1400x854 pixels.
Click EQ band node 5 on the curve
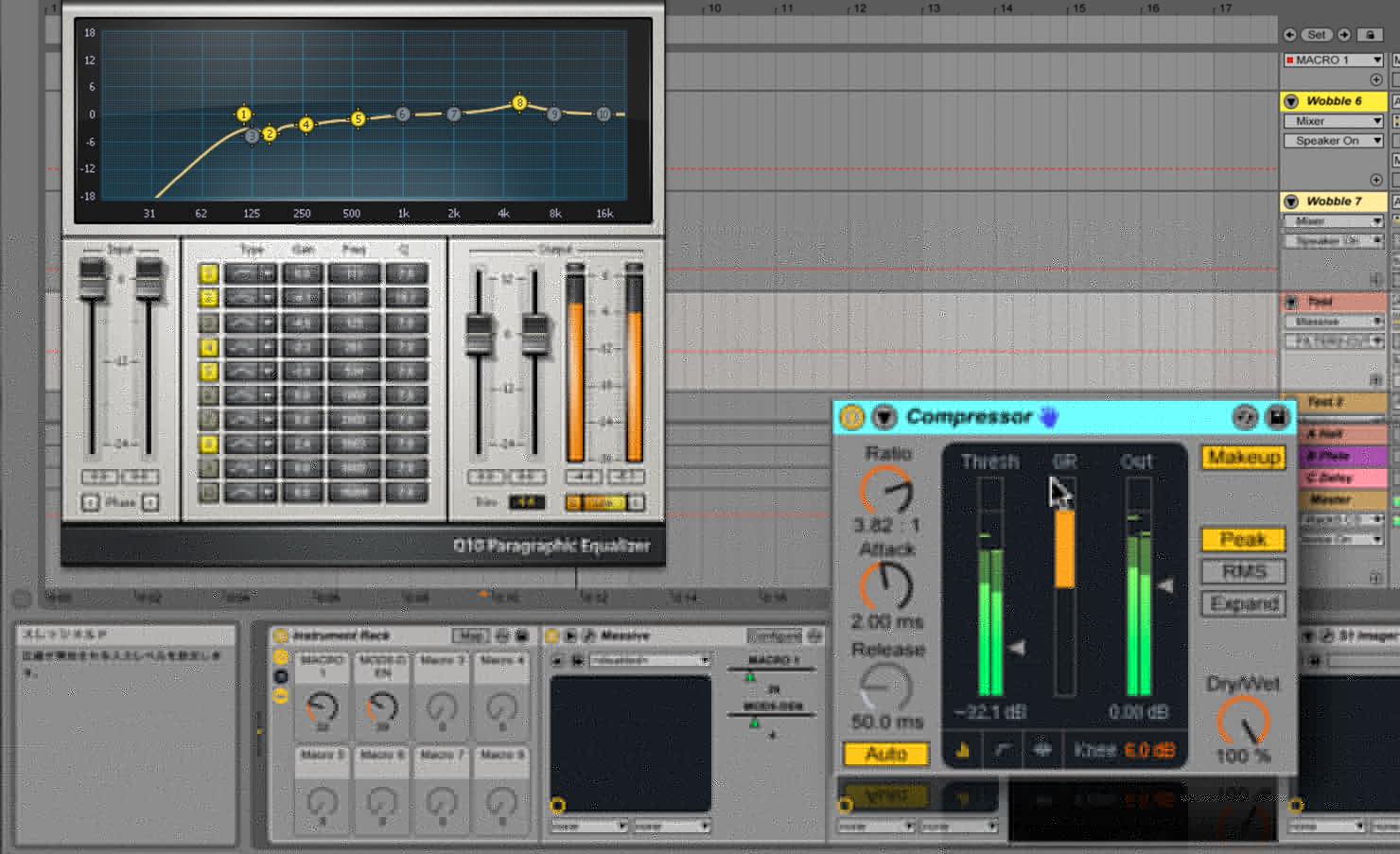358,119
